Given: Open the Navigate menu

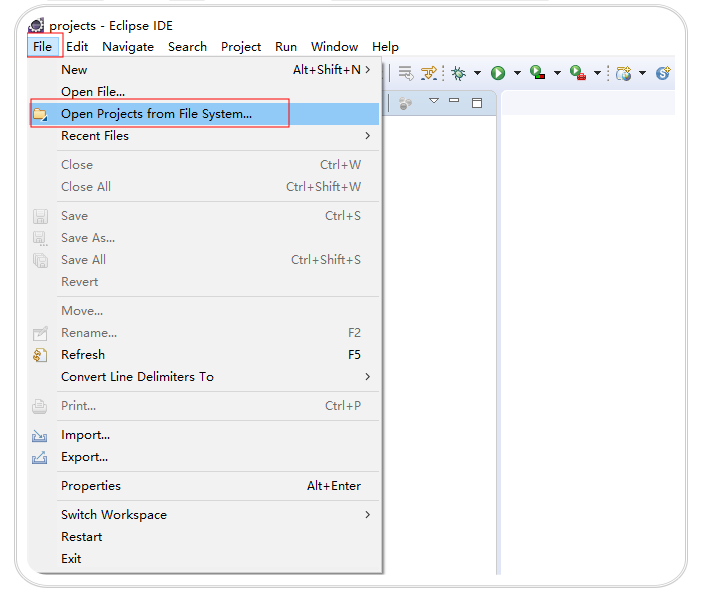Looking at the screenshot, I should [128, 47].
